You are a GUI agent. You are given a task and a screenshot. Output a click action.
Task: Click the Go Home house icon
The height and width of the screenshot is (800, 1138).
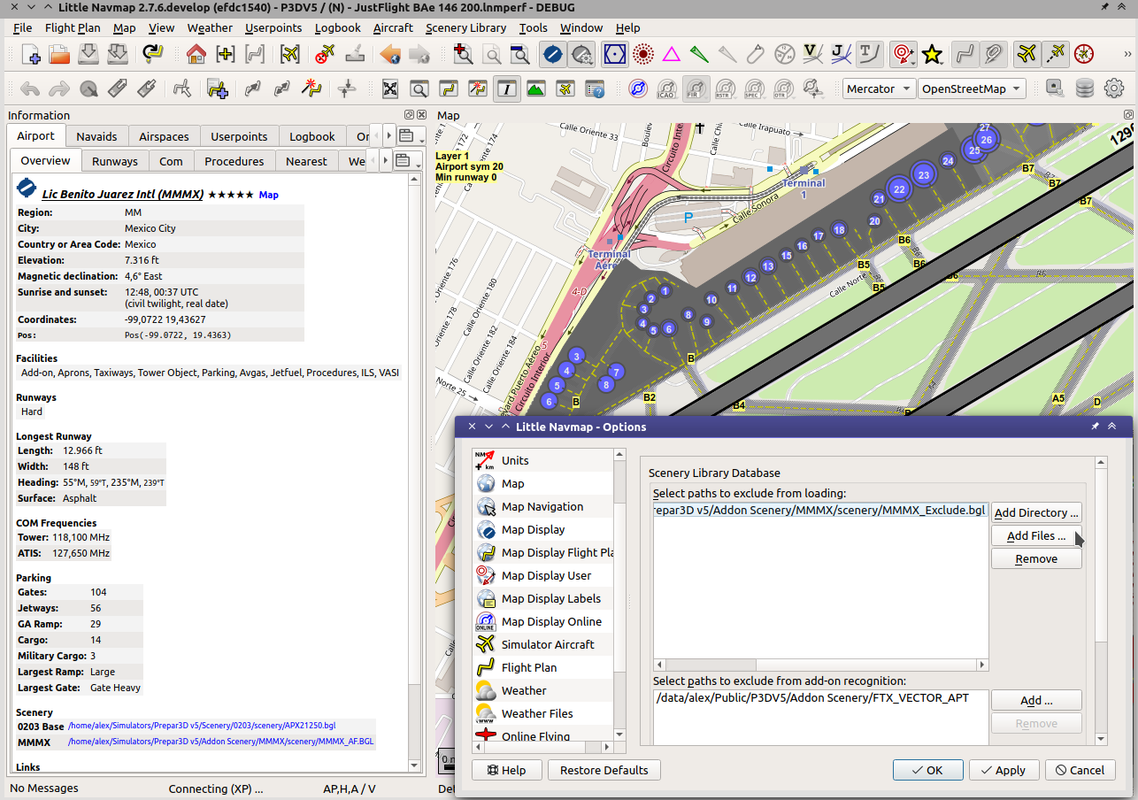pyautogui.click(x=196, y=54)
